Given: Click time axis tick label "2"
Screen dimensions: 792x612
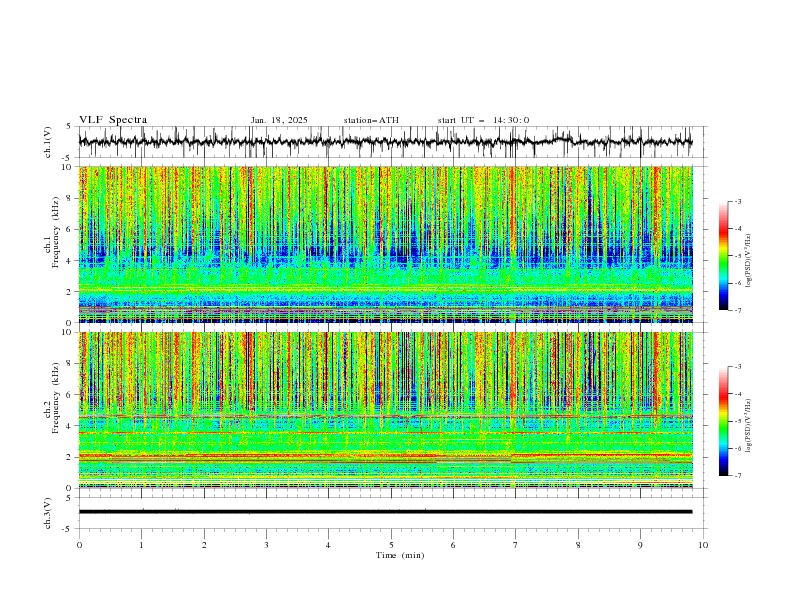Looking at the screenshot, I should click(204, 545).
